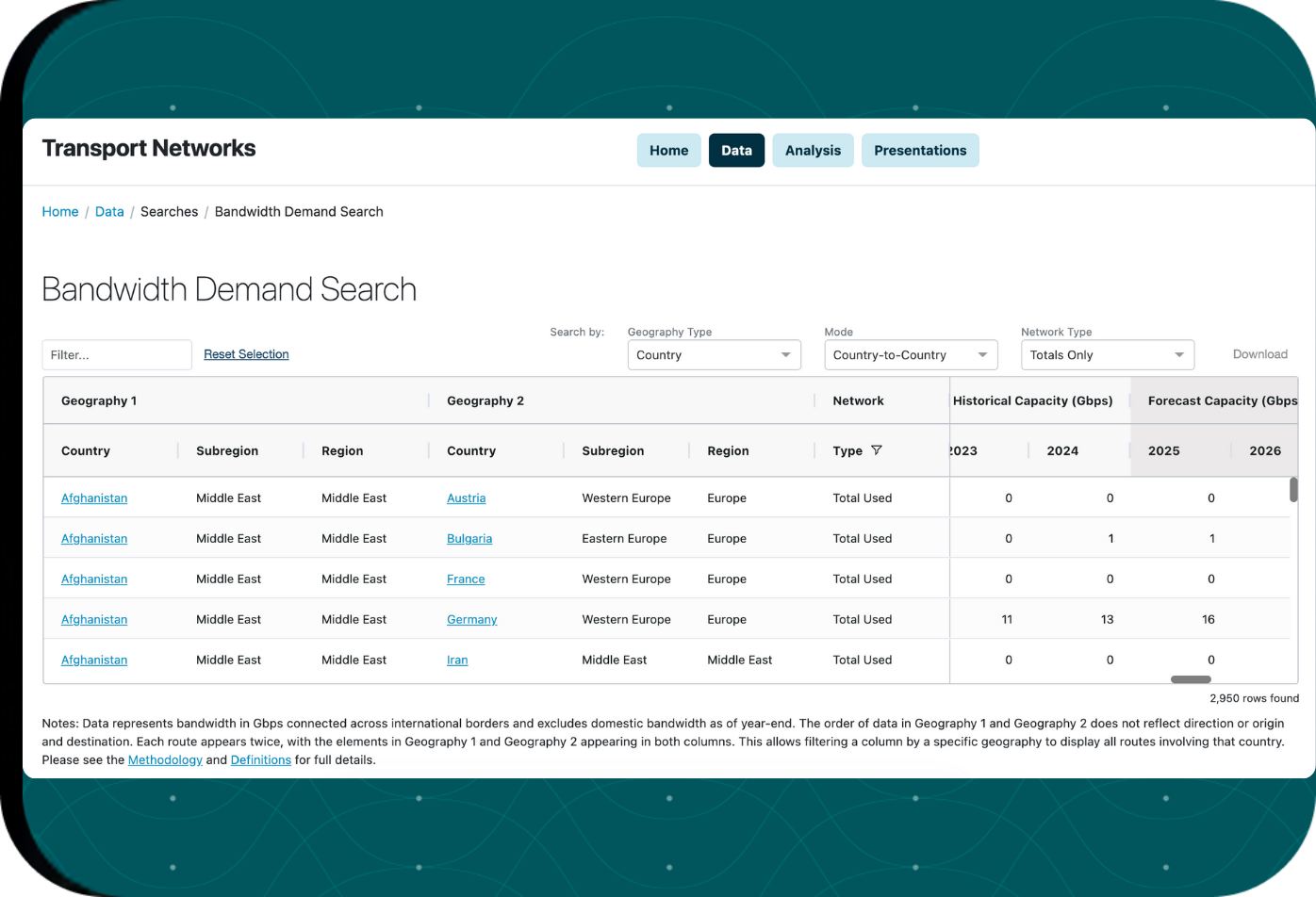Image resolution: width=1316 pixels, height=897 pixels.
Task: Click Home in the breadcrumb trail
Action: pos(59,211)
